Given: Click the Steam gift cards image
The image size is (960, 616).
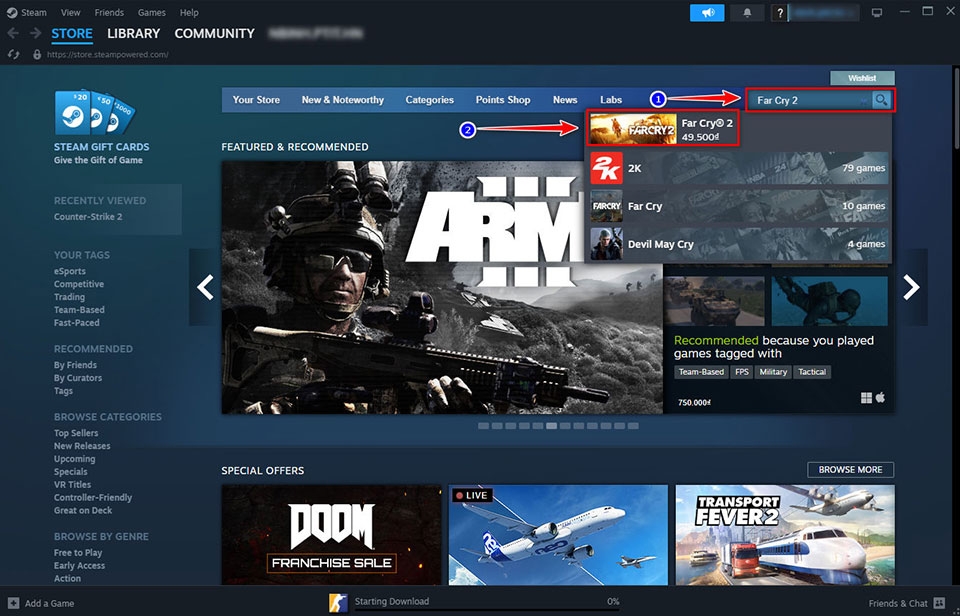Looking at the screenshot, I should click(95, 113).
